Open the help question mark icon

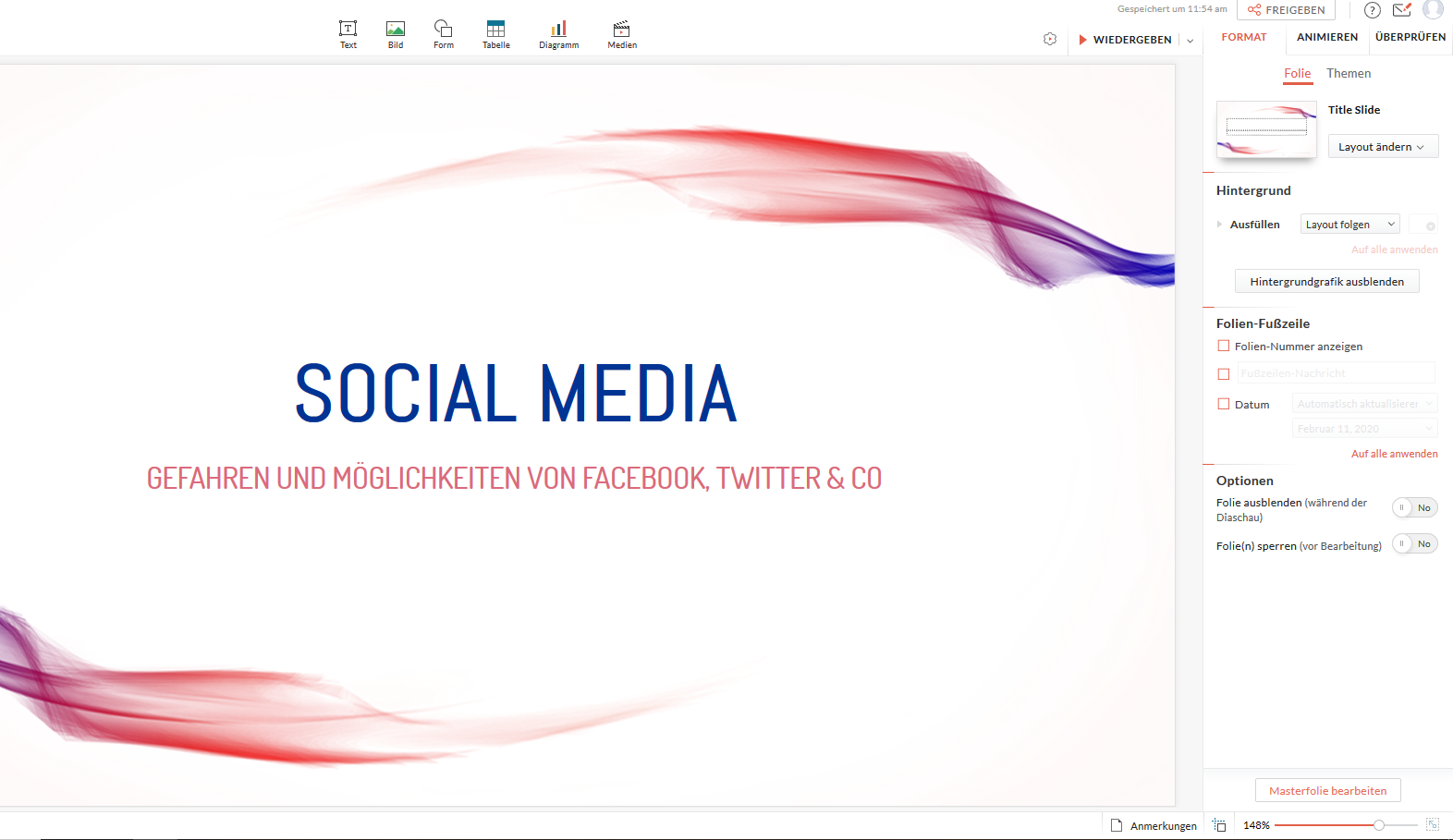1373,10
